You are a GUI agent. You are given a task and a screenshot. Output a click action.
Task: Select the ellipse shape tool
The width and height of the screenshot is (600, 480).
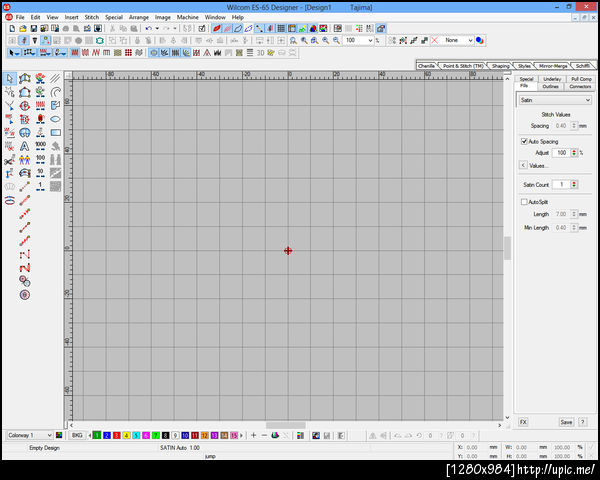55,119
